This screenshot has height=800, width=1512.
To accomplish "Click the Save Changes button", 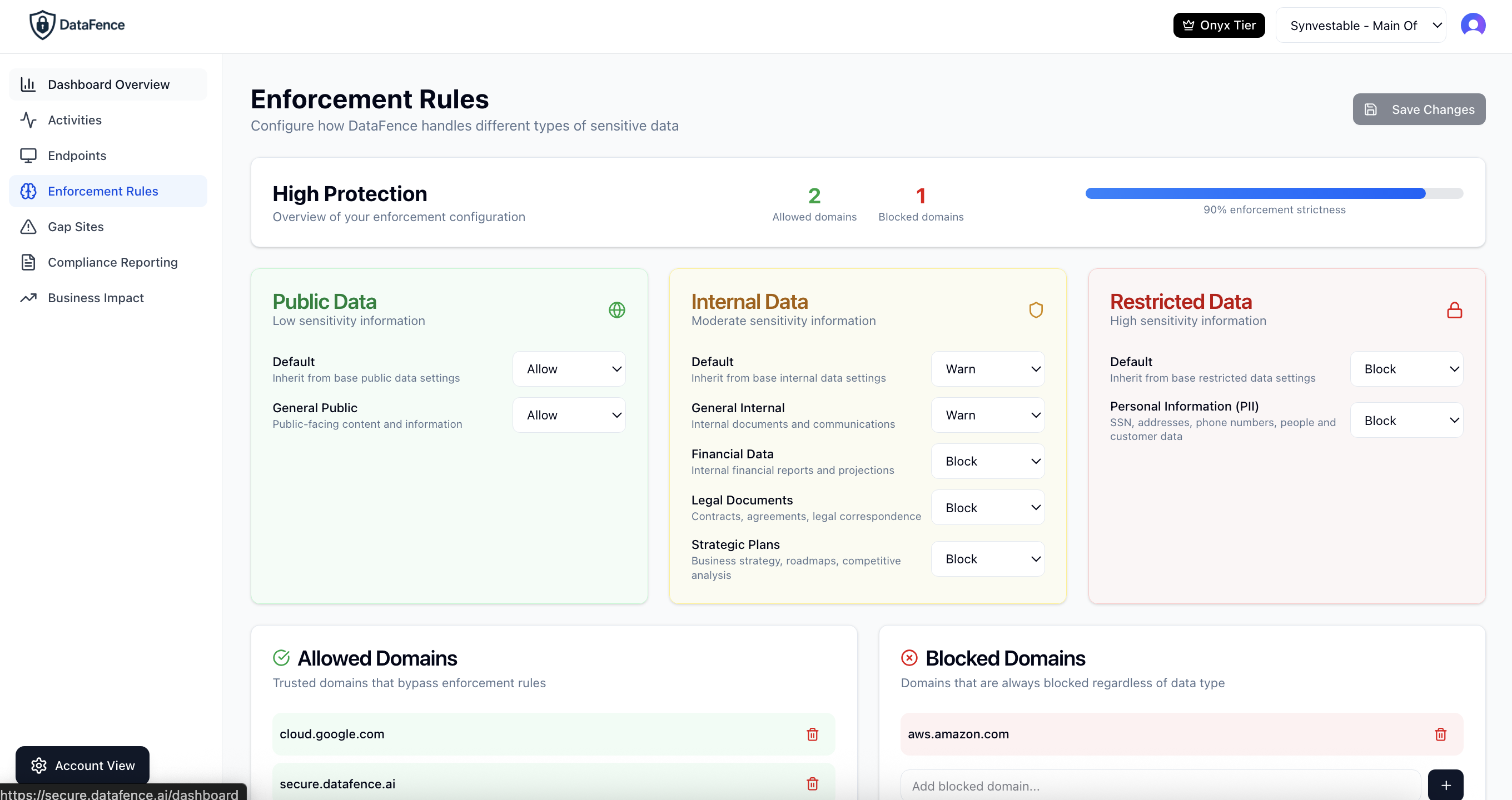I will coord(1419,109).
